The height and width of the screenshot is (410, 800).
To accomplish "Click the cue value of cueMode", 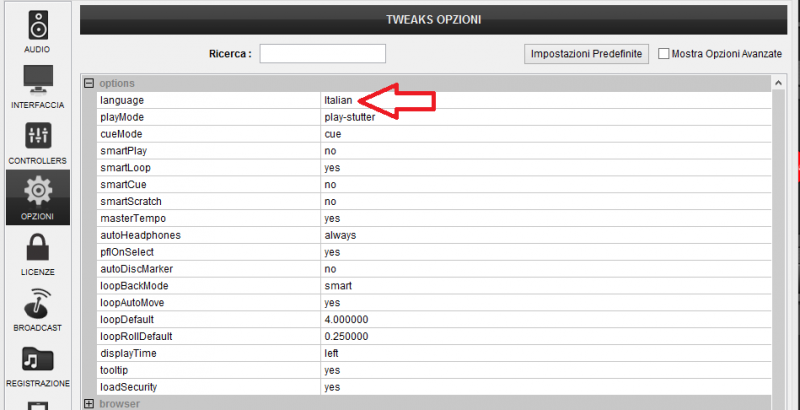I will (x=333, y=134).
